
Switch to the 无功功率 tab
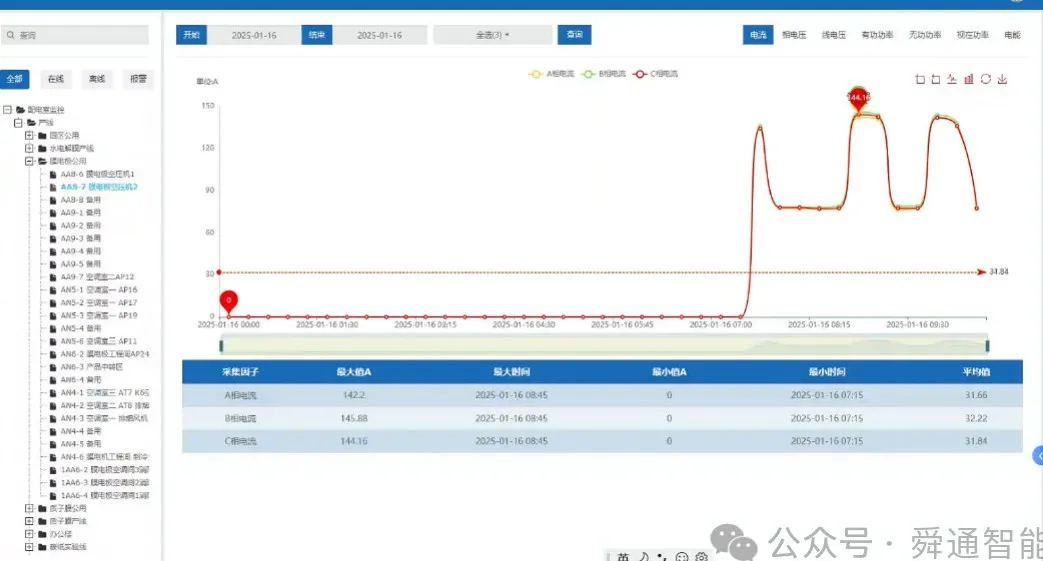[x=925, y=35]
